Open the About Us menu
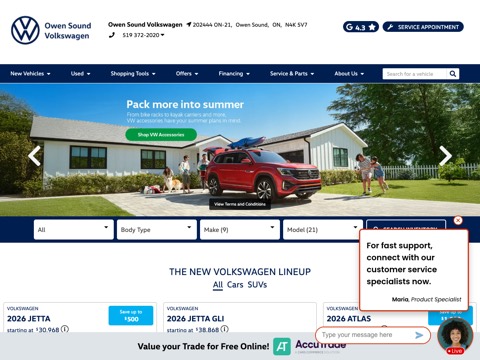This screenshot has width=480, height=360. pos(349,74)
